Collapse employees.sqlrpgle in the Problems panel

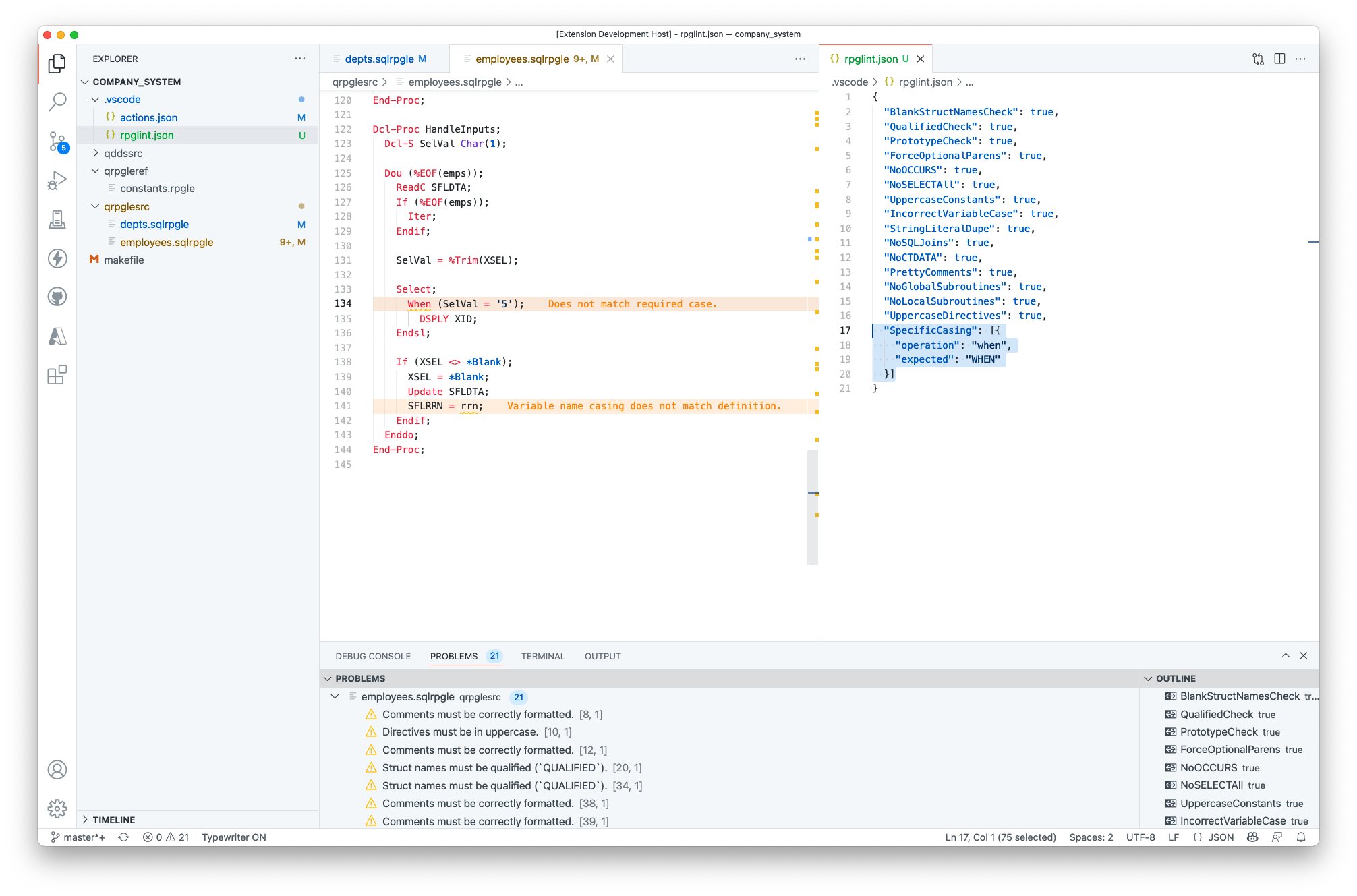pos(335,697)
